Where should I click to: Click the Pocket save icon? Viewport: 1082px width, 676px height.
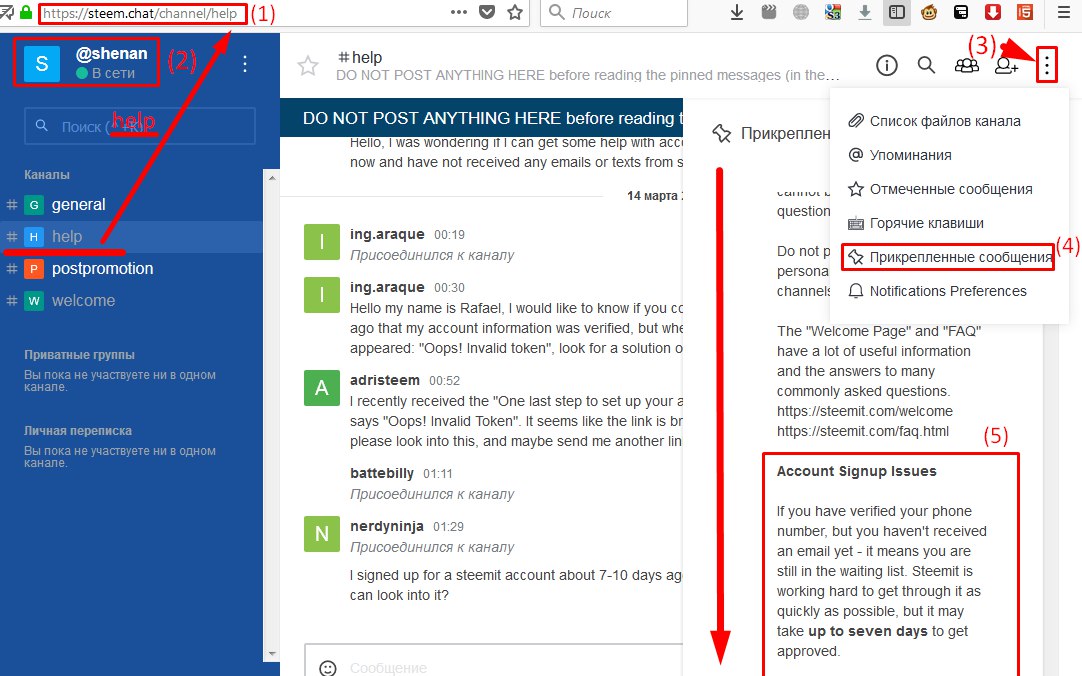487,12
